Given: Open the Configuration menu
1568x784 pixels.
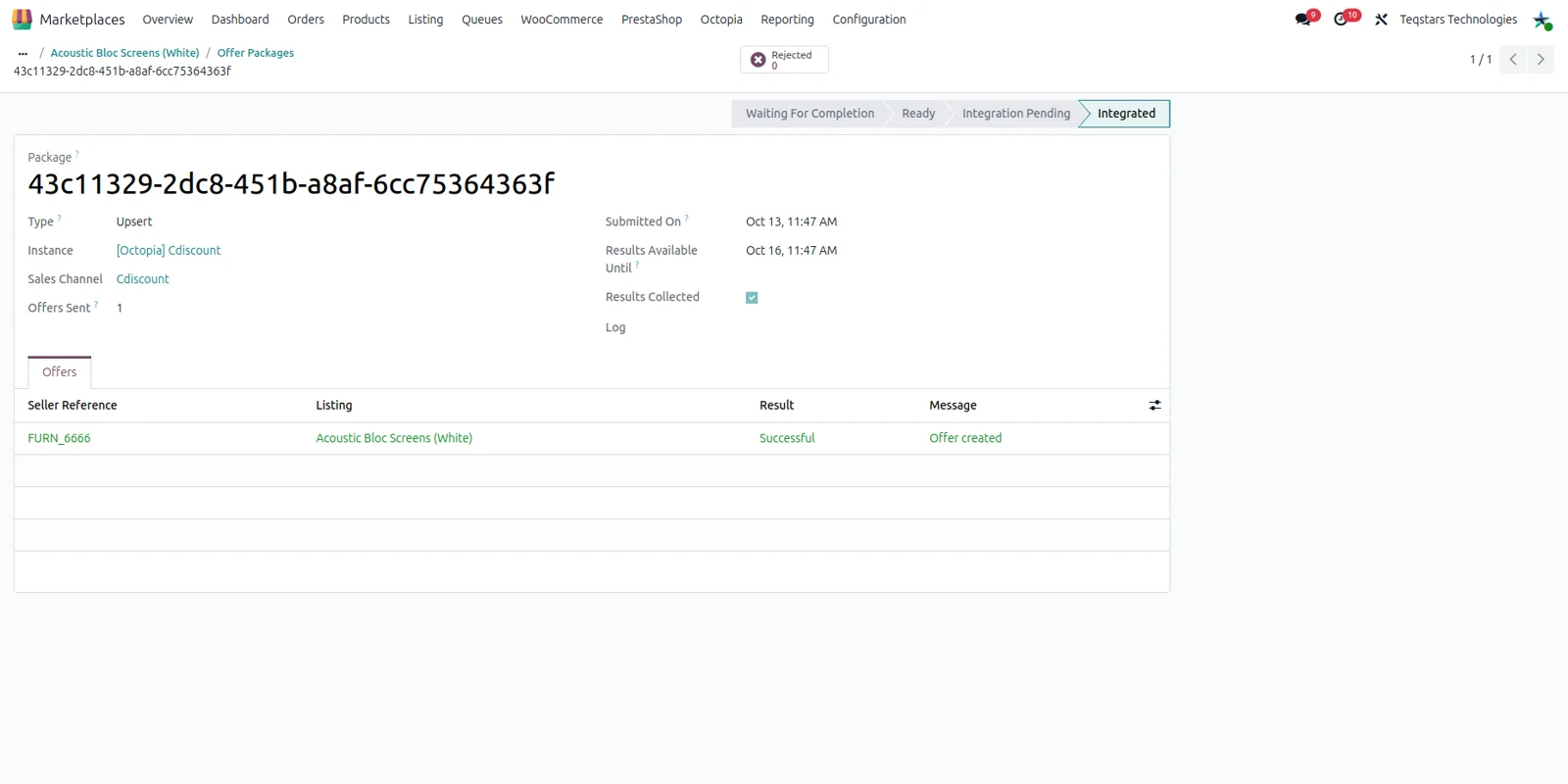Looking at the screenshot, I should [x=869, y=20].
